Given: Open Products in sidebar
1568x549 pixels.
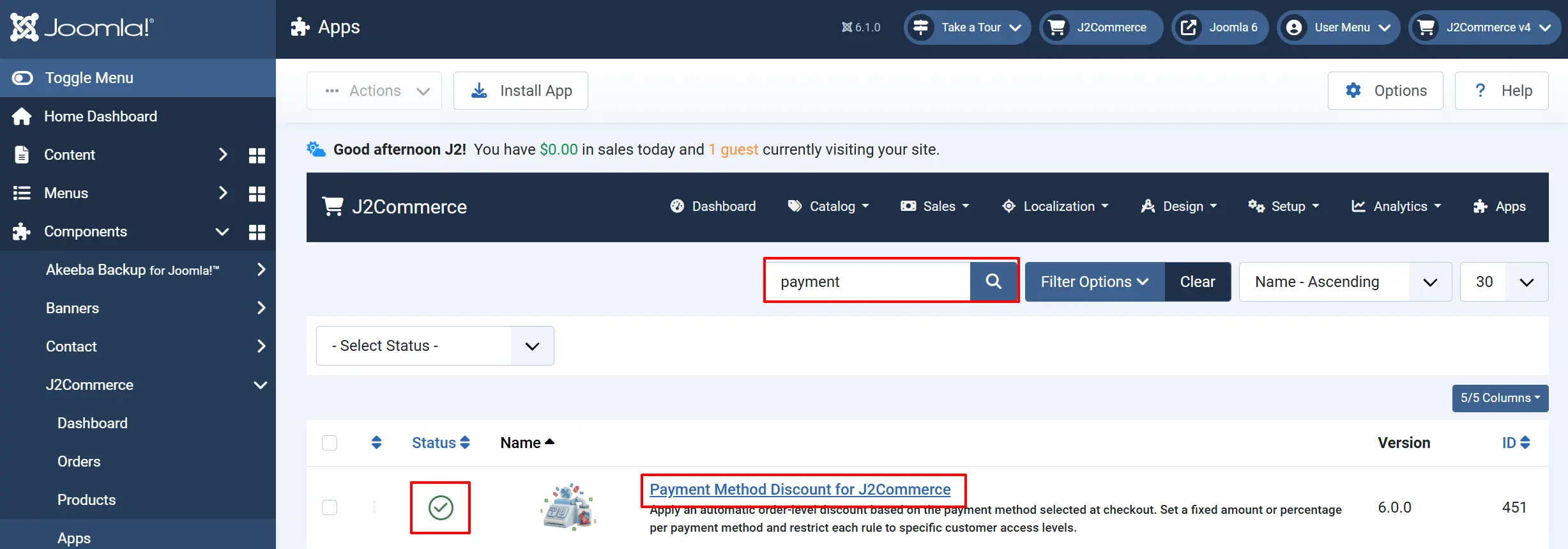Looking at the screenshot, I should [x=86, y=500].
